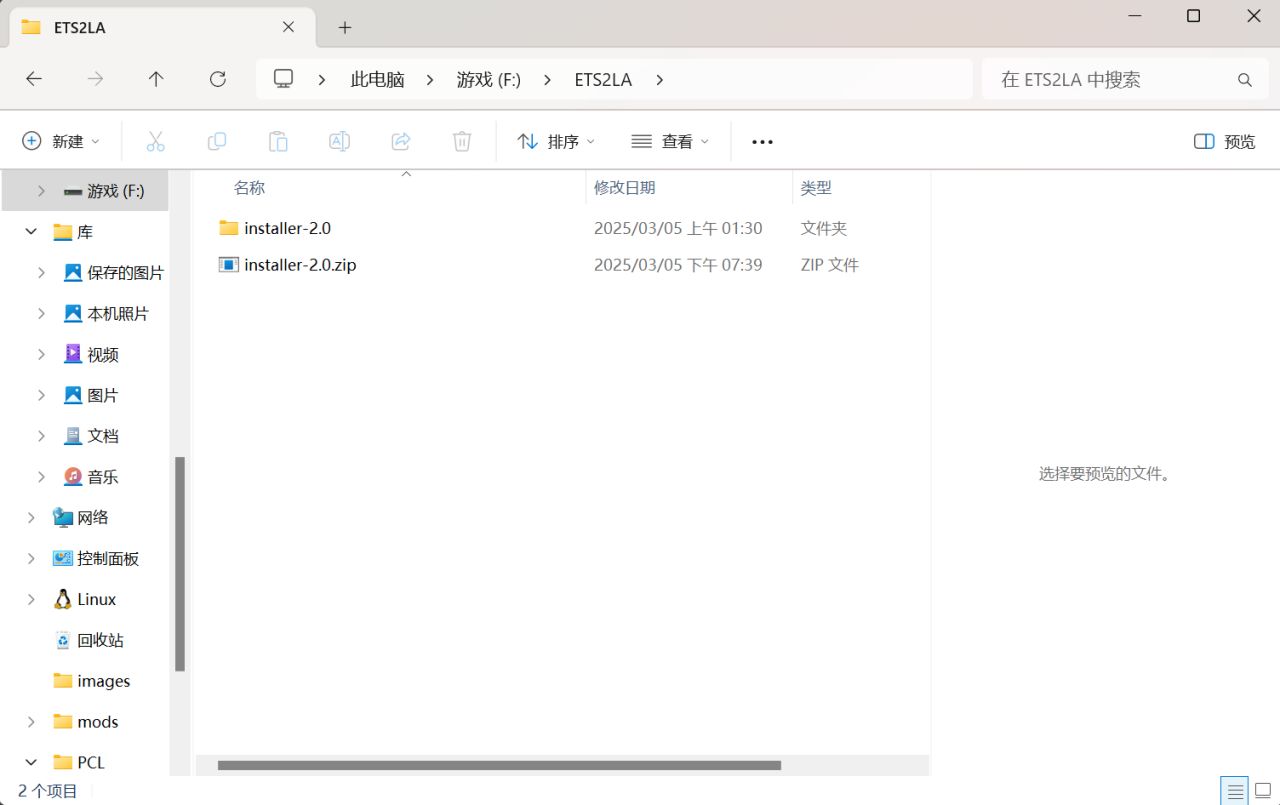Click the share icon in toolbar
This screenshot has height=805, width=1280.
pos(401,142)
